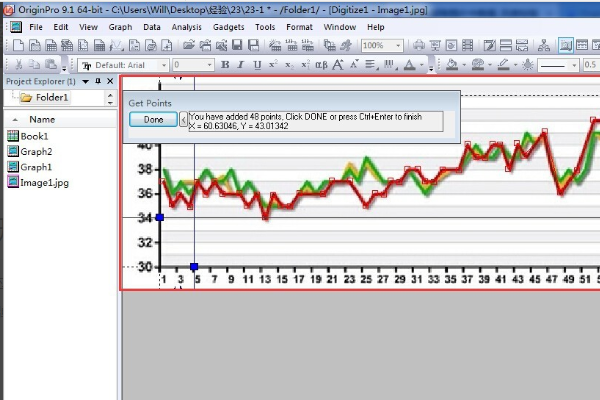
Task: Click the Import Single ASCII icon
Action: click(292, 45)
